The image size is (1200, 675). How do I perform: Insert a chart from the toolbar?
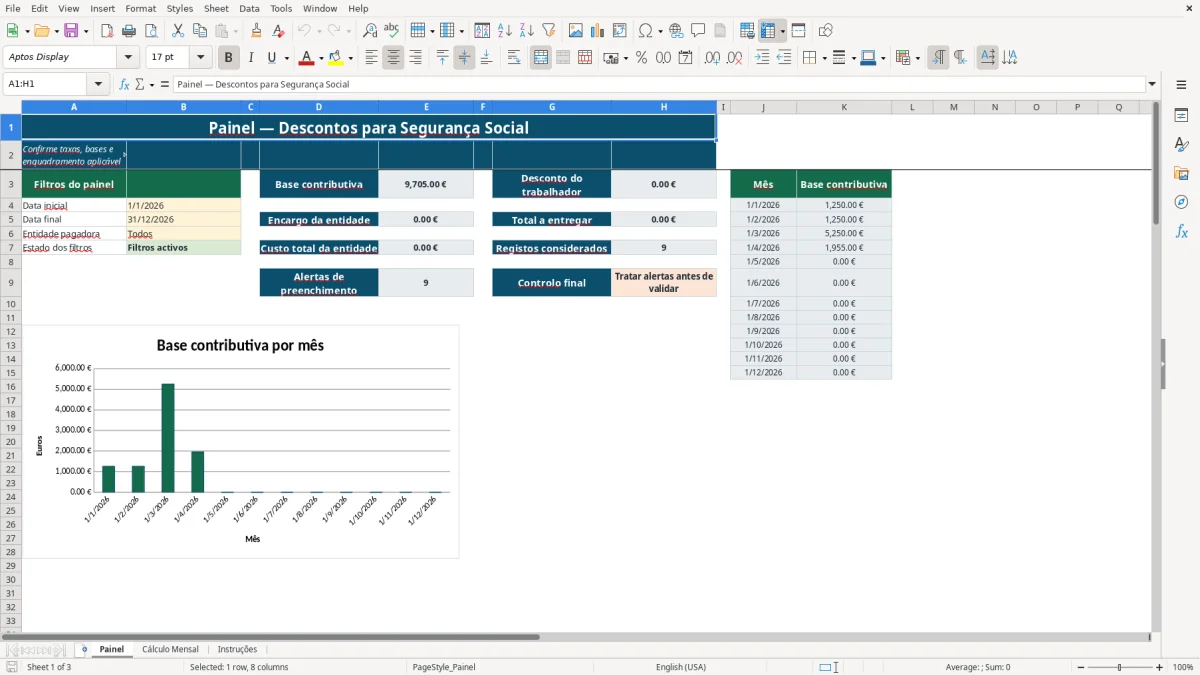[598, 31]
